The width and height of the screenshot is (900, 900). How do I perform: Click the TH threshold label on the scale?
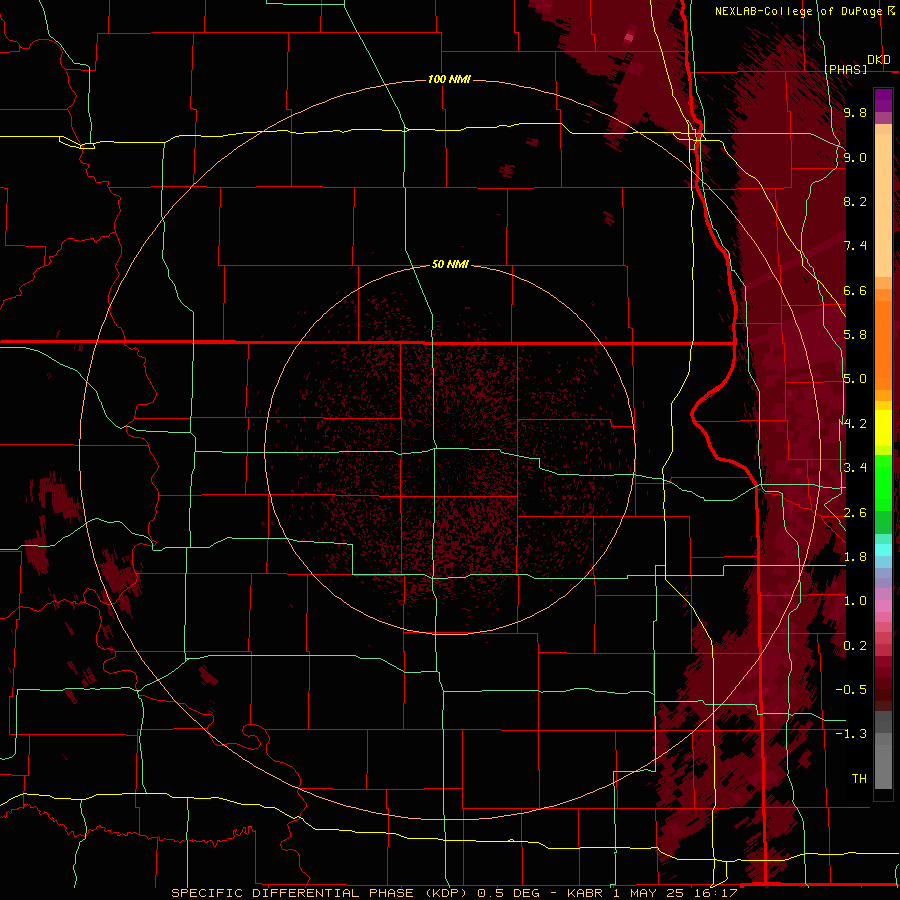tap(859, 779)
